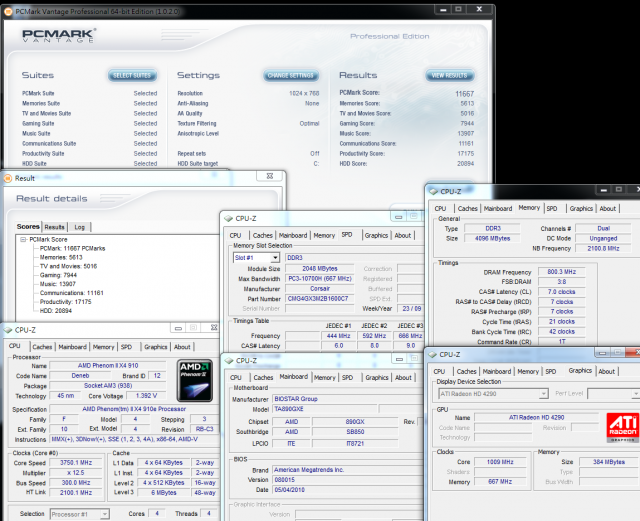Open Results tab in Result details
This screenshot has width=640, height=521.
coord(54,227)
